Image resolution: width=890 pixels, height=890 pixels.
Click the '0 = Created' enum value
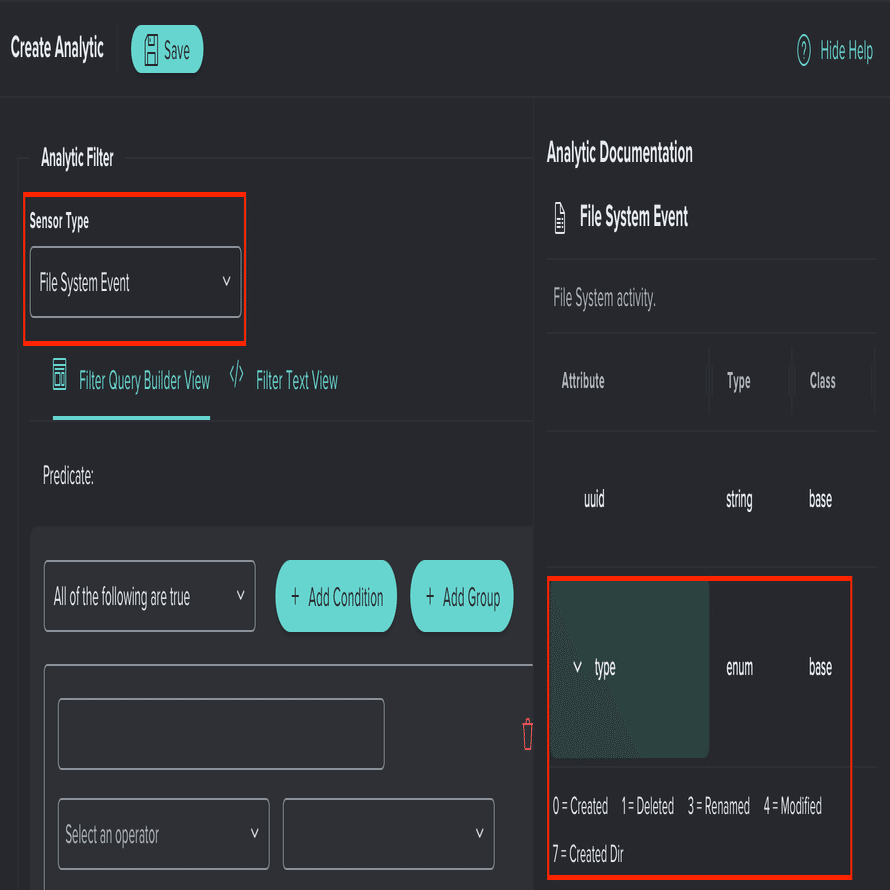click(x=580, y=806)
